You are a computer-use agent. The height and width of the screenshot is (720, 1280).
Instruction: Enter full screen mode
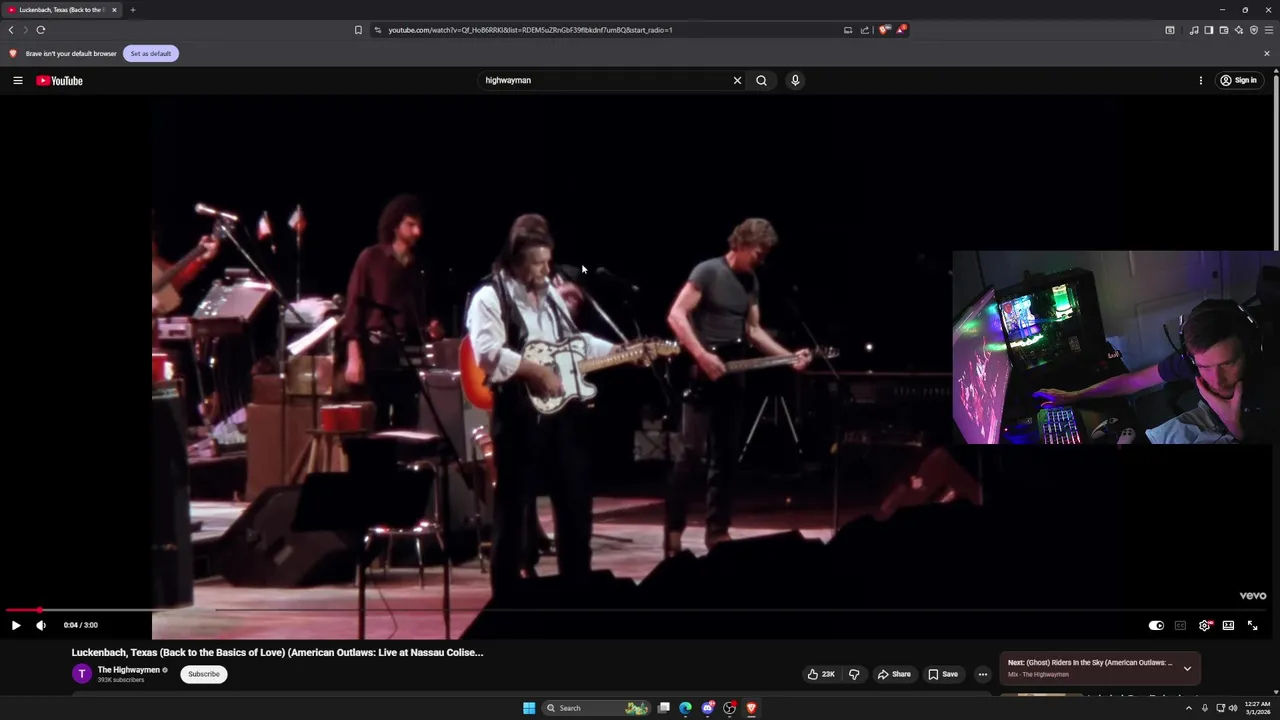tap(1252, 626)
